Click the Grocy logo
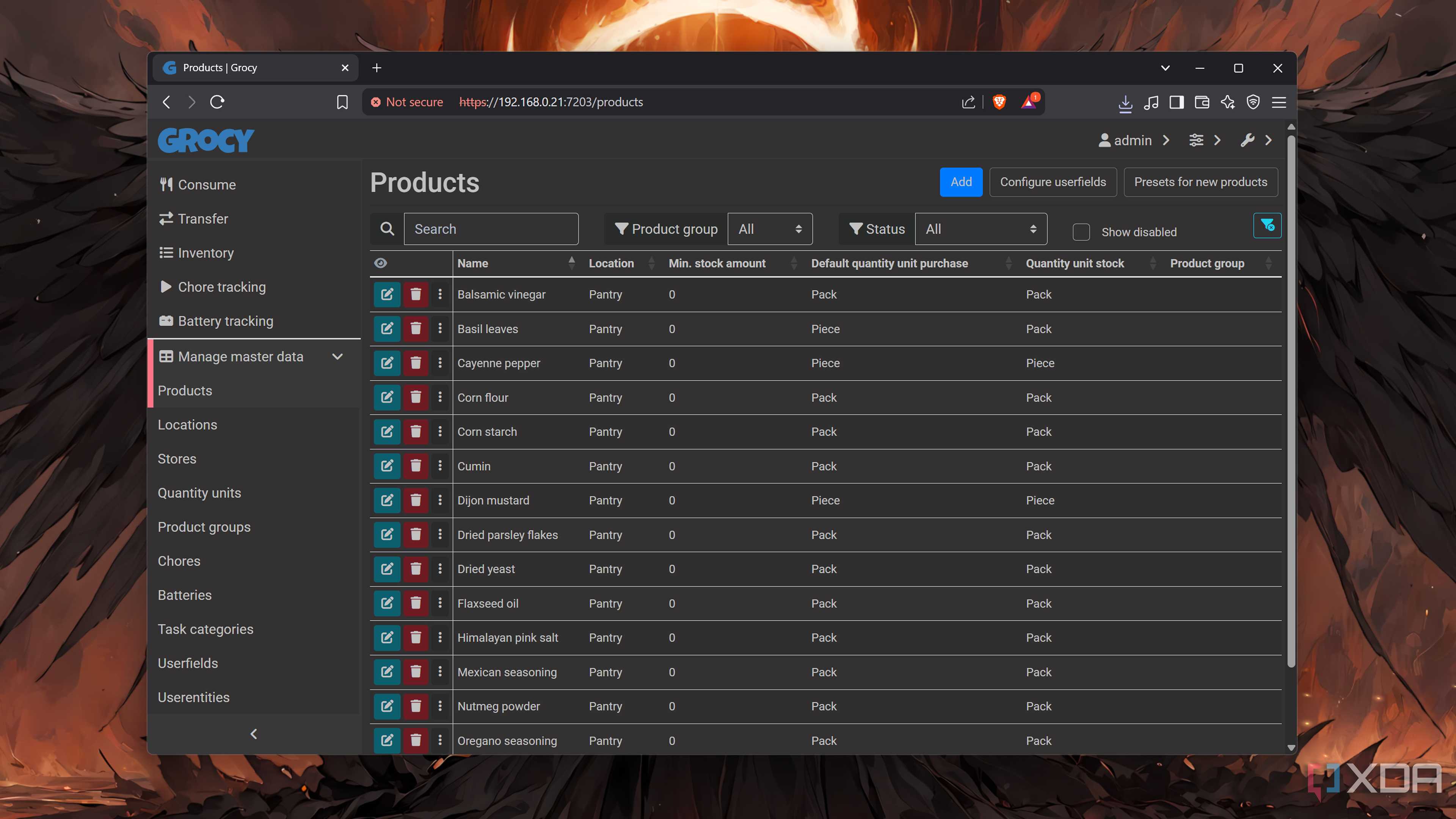This screenshot has width=1456, height=819. [x=206, y=140]
